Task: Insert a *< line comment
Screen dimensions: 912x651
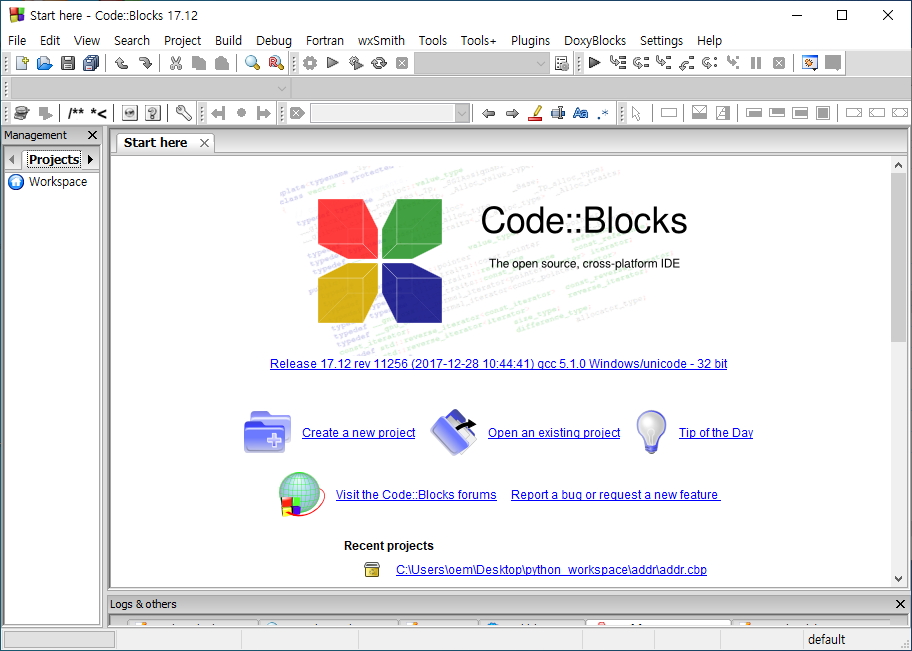Action: (x=98, y=113)
